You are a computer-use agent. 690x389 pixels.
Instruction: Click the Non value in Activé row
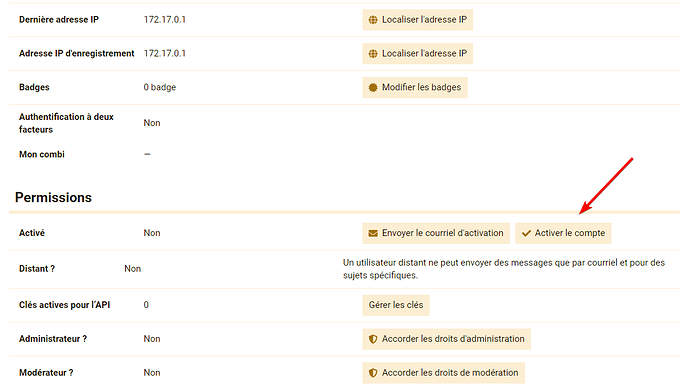point(152,233)
